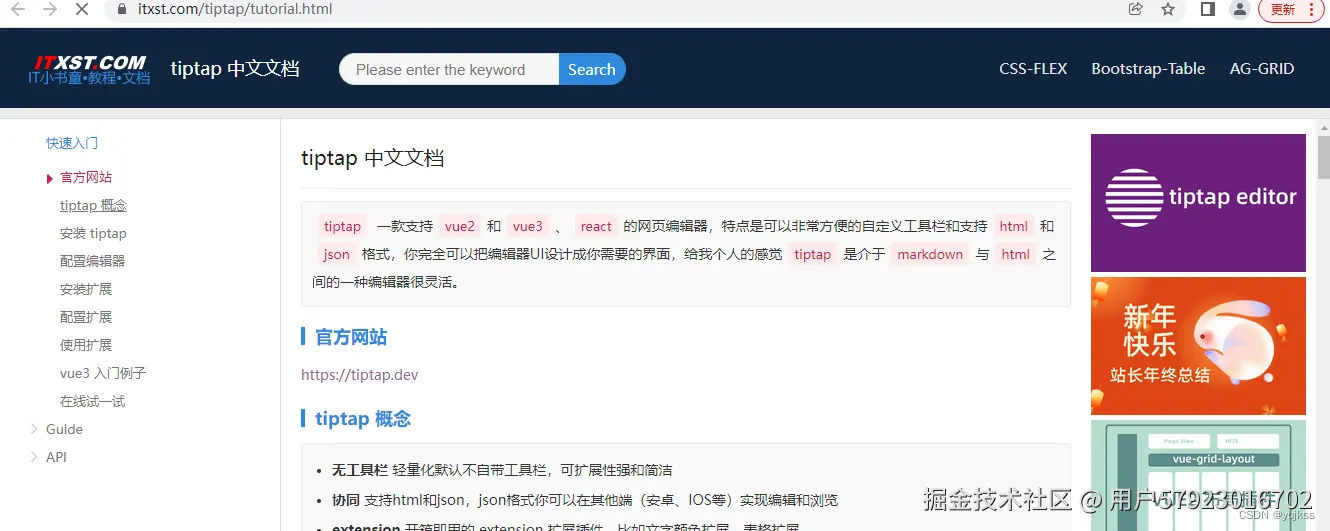The image size is (1330, 531).
Task: Select 官方网站 in sidebar
Action: [86, 177]
